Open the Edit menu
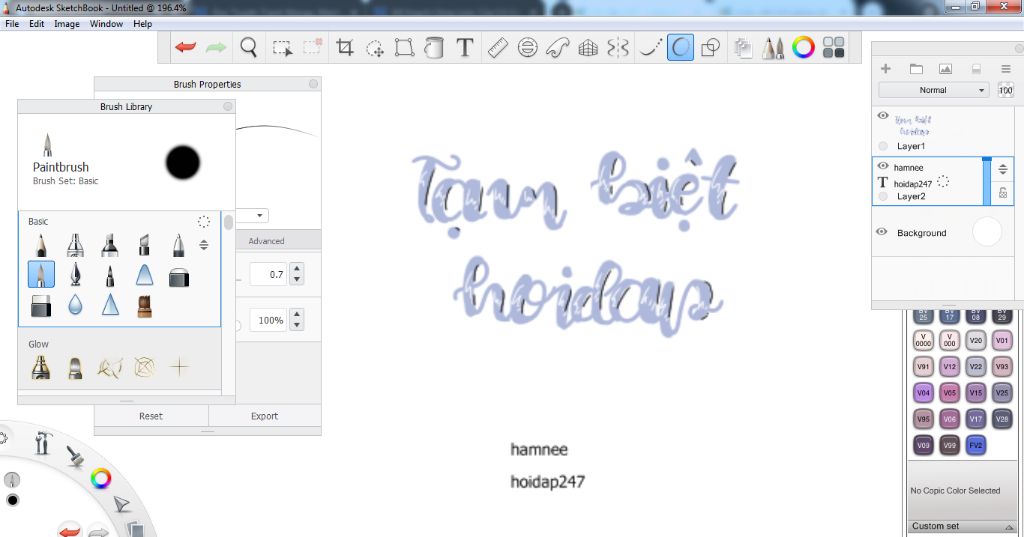 click(37, 24)
